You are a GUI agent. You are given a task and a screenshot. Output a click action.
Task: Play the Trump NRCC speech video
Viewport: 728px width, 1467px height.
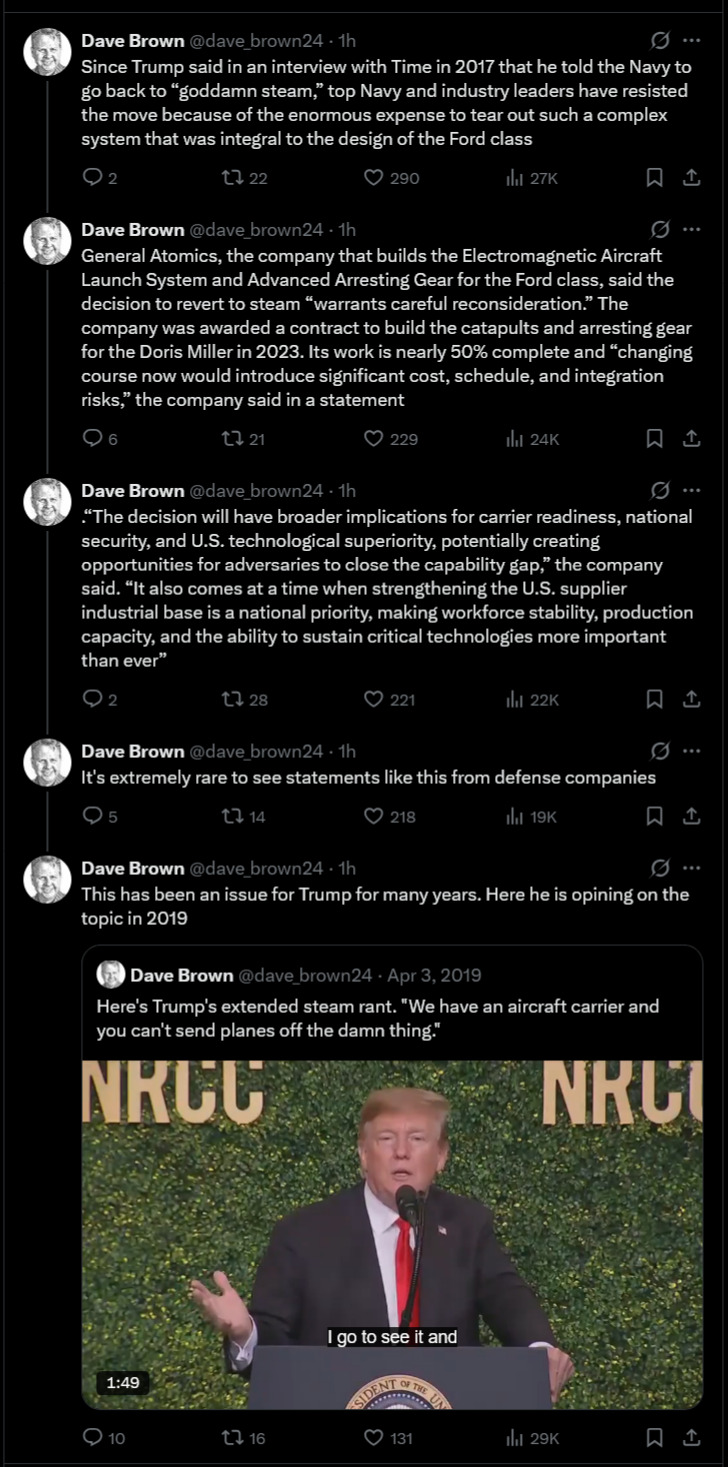[x=392, y=1235]
